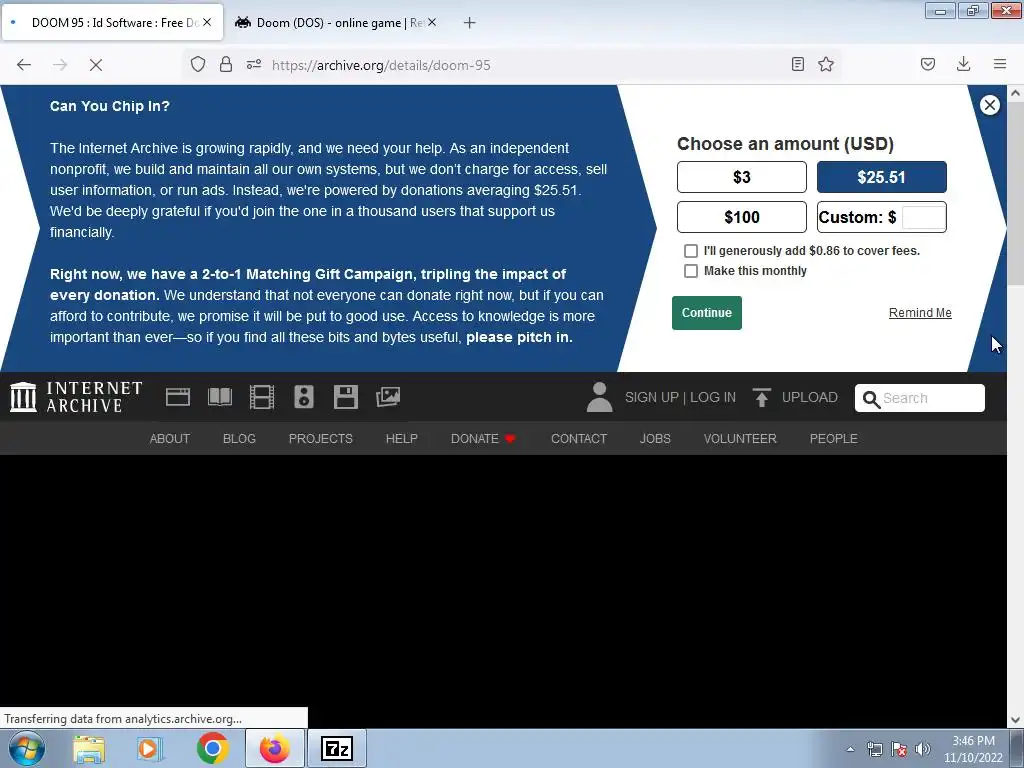Open the JOBS menu item
This screenshot has height=768, width=1024.
[x=655, y=439]
